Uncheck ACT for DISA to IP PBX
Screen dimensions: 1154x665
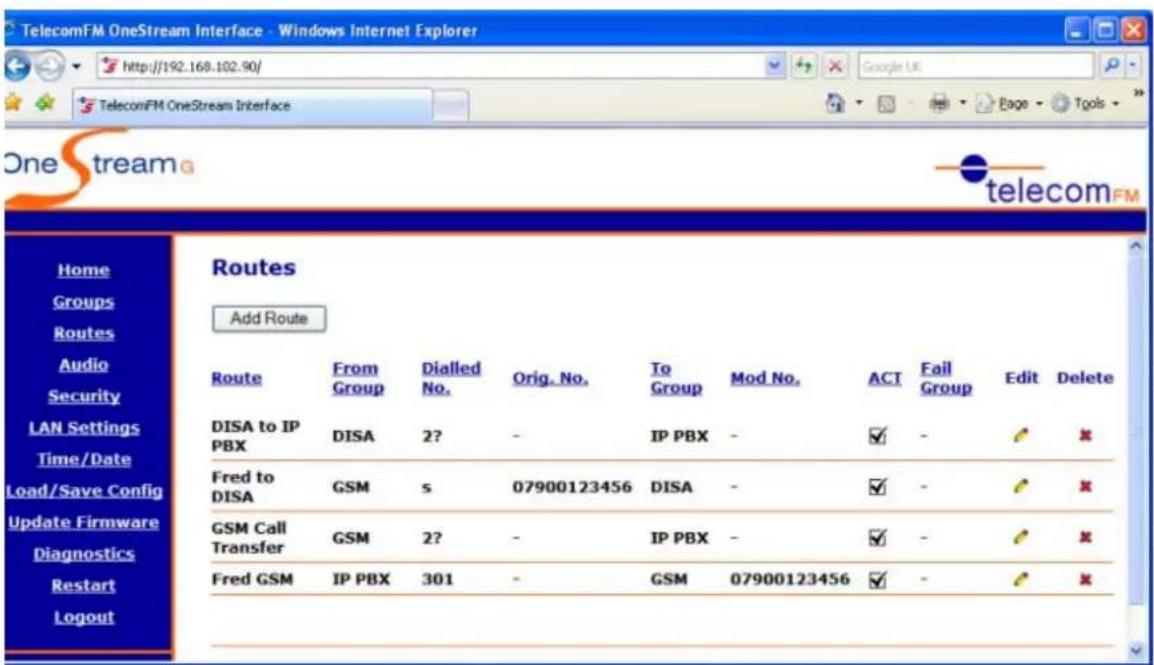(877, 435)
